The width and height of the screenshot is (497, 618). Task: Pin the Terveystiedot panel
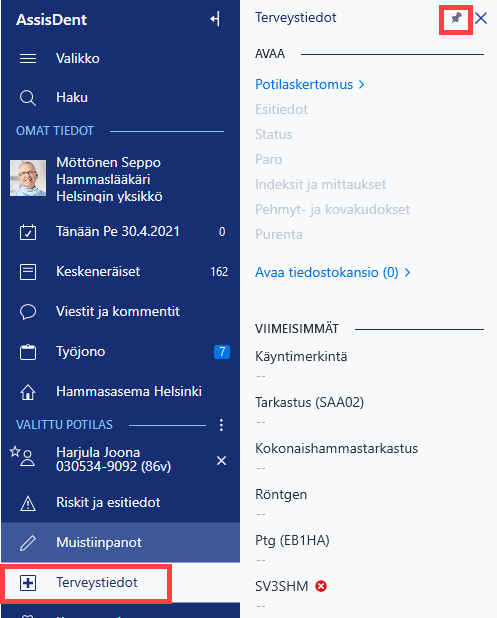click(456, 18)
